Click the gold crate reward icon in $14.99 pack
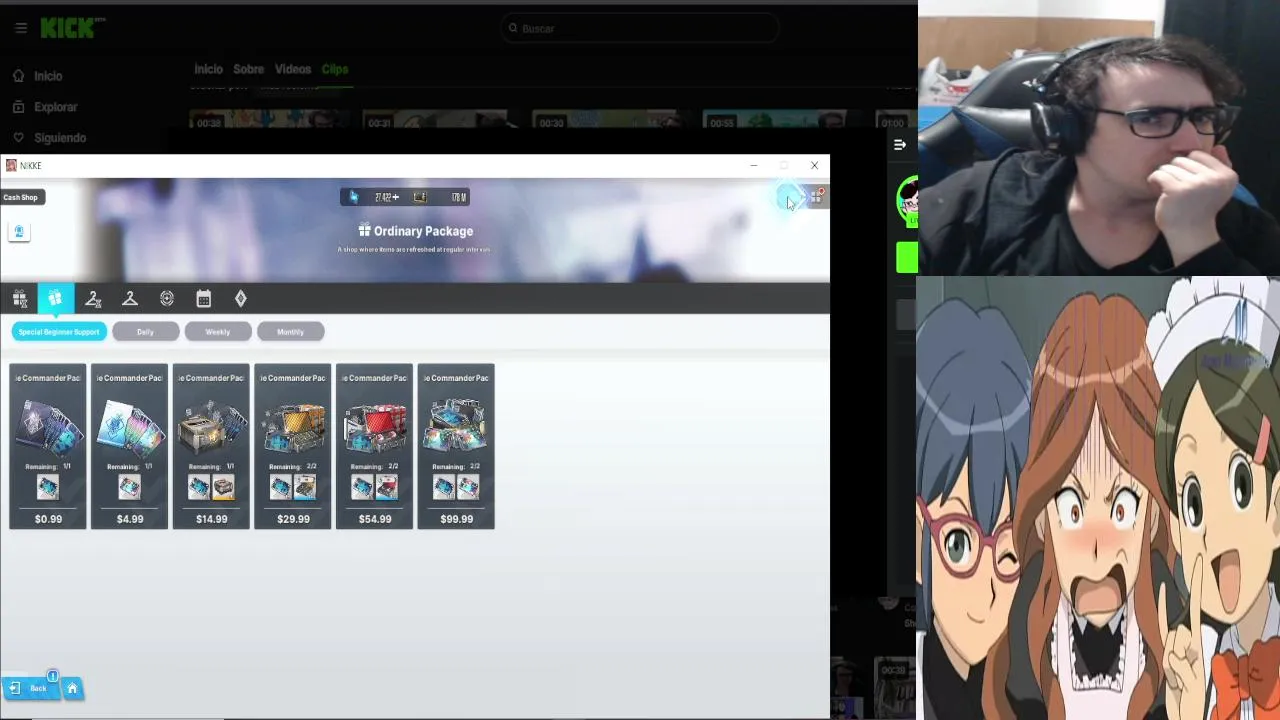Viewport: 1280px width, 720px height. tap(223, 487)
